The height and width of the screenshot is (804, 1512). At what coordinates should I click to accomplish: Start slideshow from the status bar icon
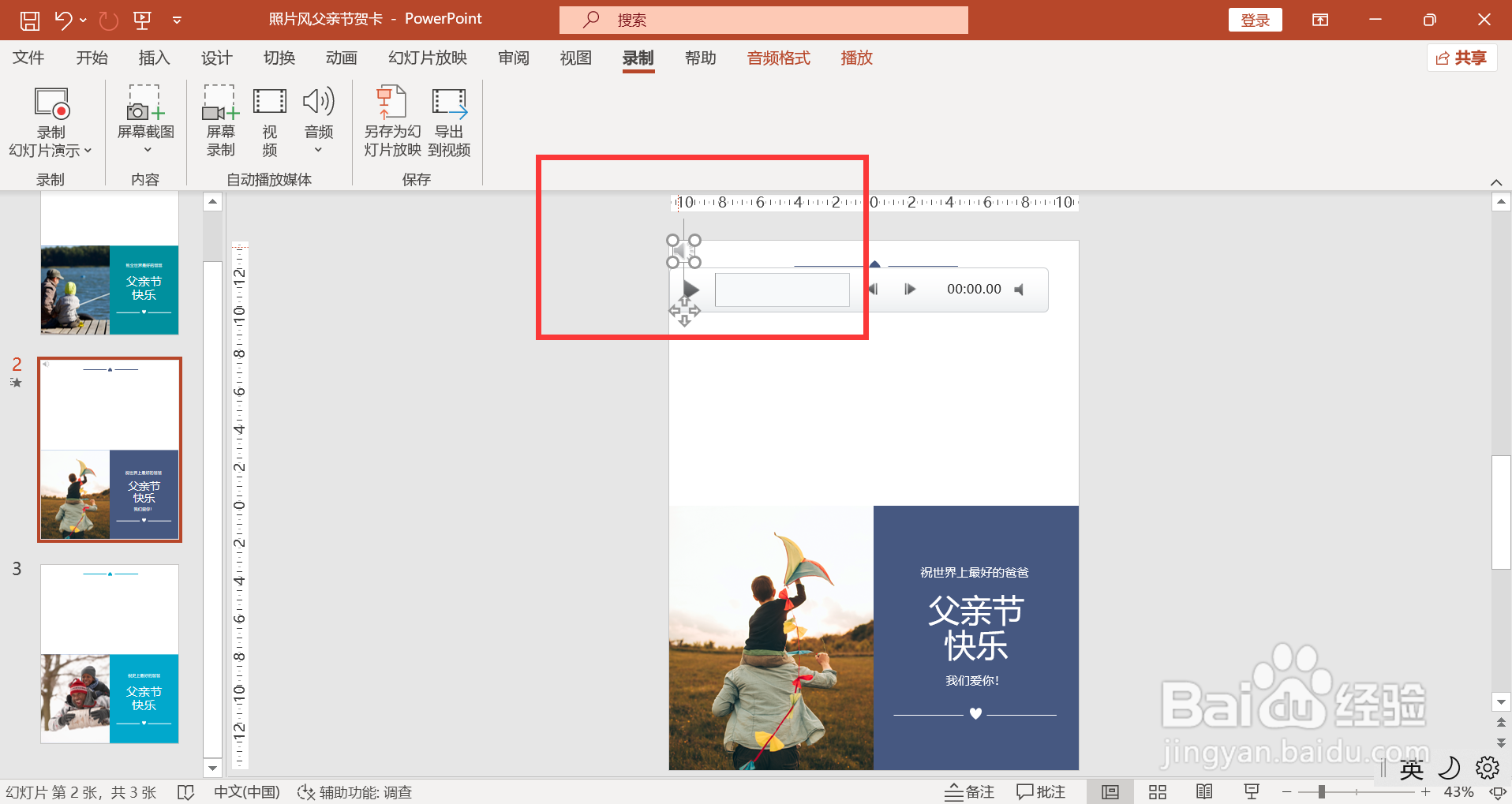(x=1252, y=791)
